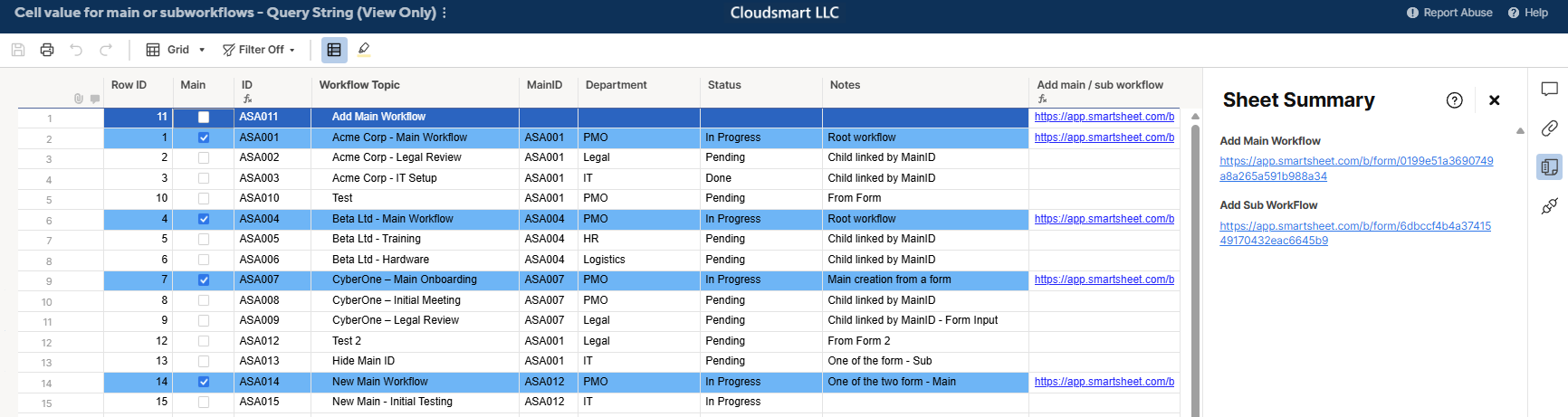Click Report Abuse in header
Screen dimensions: 1568x417
tap(1449, 13)
